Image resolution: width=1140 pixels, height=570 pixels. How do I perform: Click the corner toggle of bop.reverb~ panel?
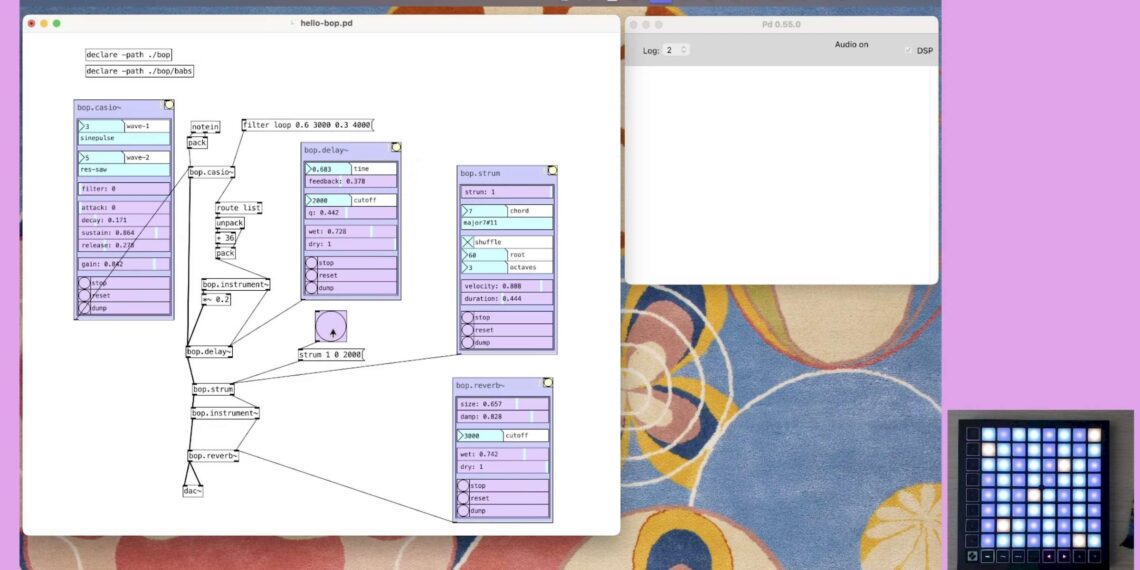pyautogui.click(x=548, y=383)
